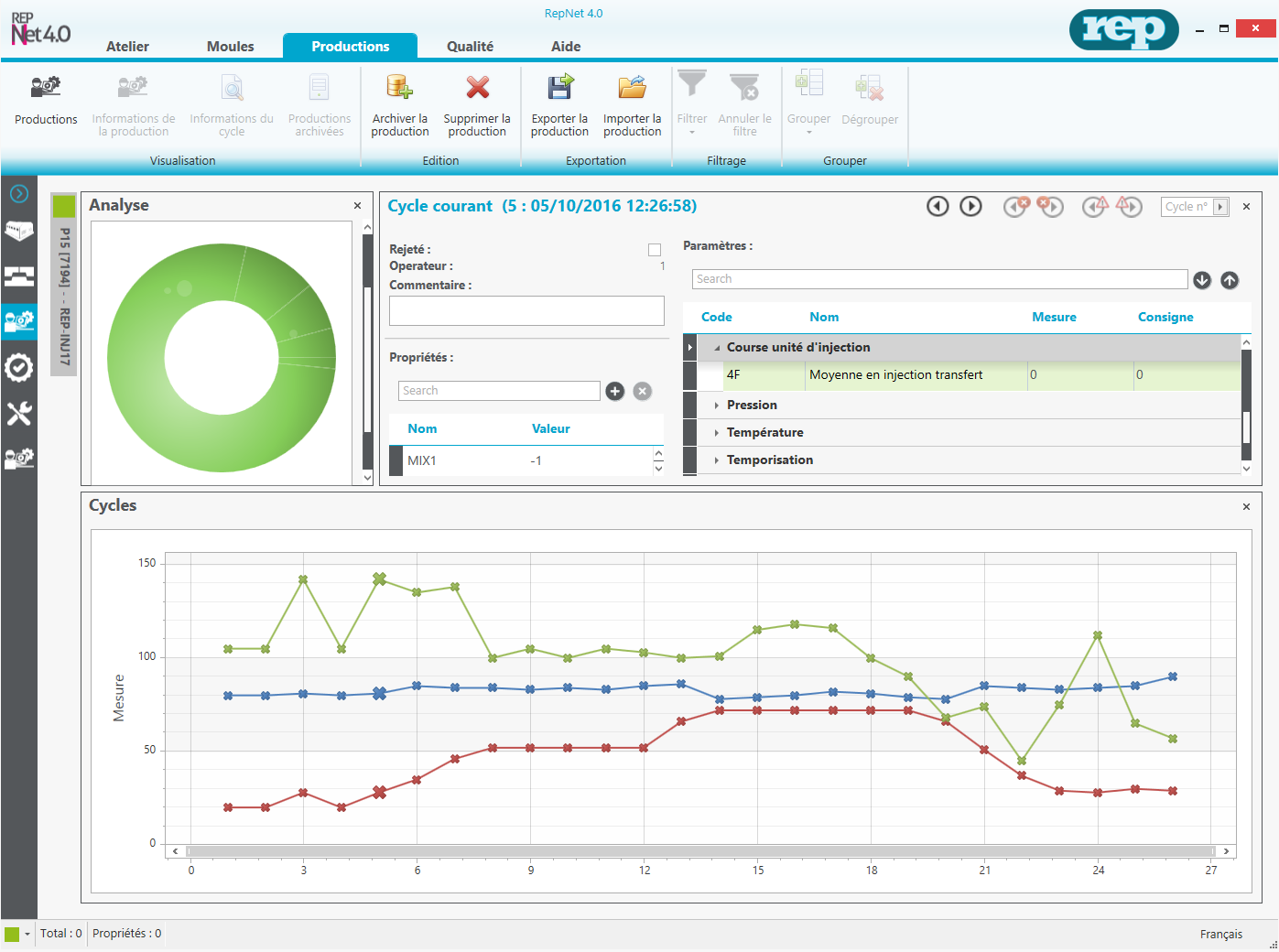Go to previous cycle arrow button
This screenshot has height=952, width=1279.
(938, 206)
